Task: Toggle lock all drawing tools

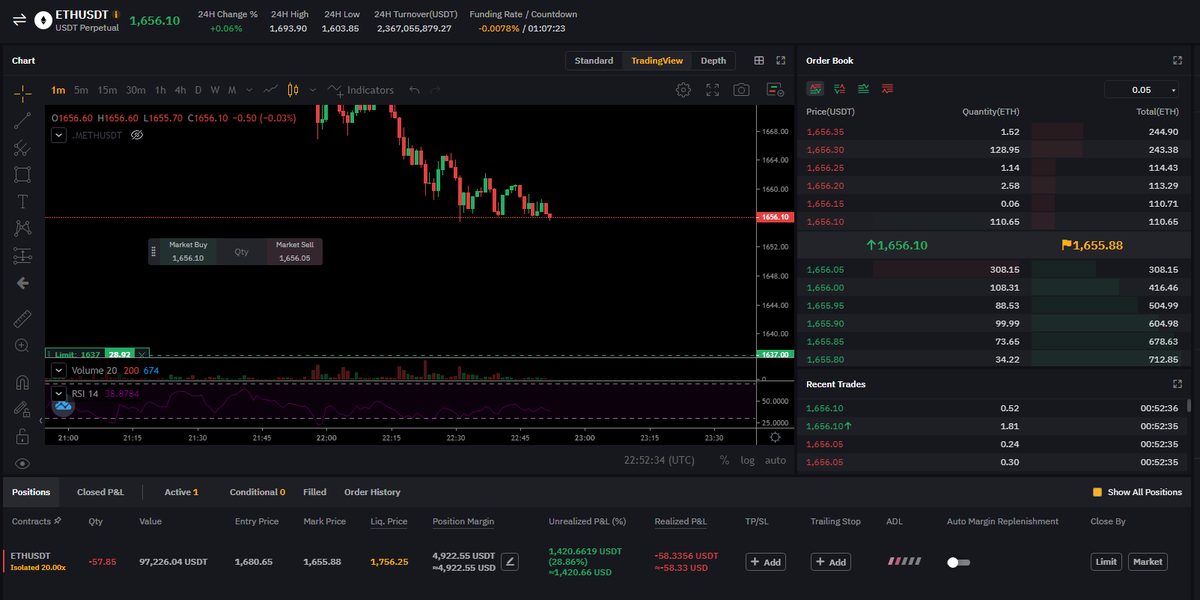Action: (x=22, y=436)
